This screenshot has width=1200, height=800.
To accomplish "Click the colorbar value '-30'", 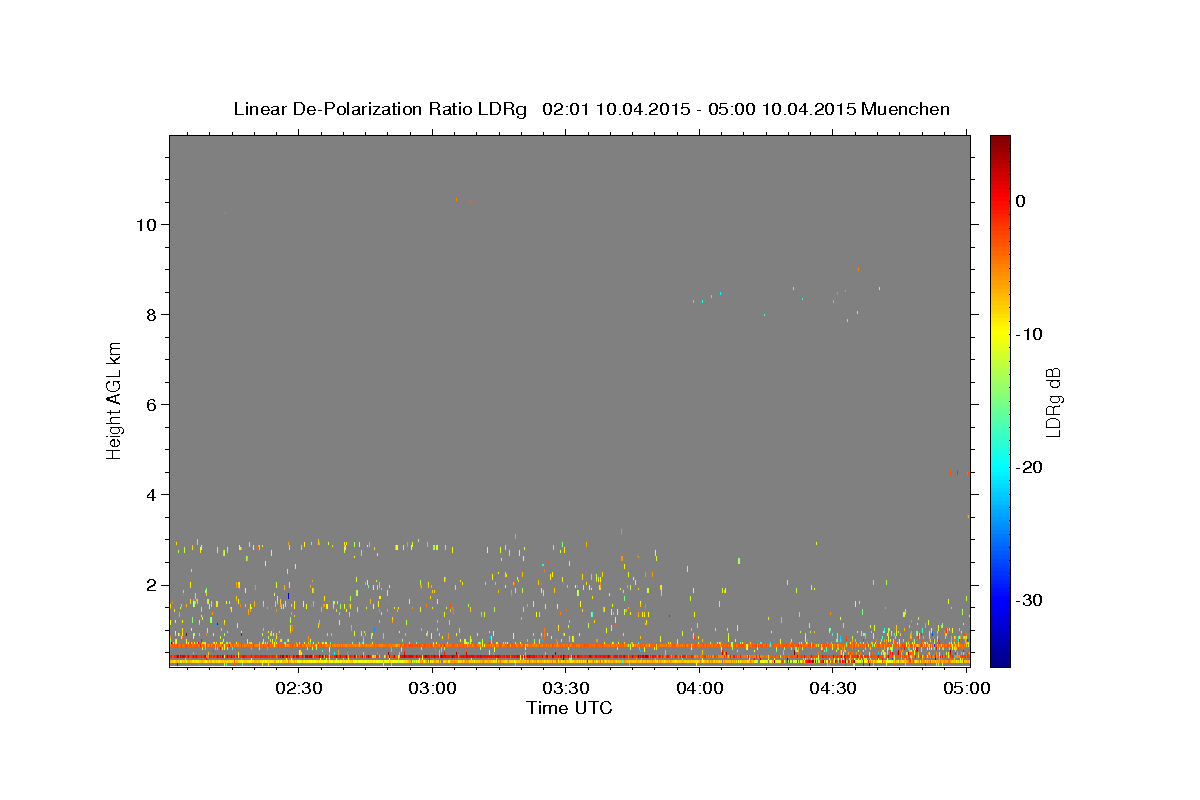I will tap(1030, 600).
